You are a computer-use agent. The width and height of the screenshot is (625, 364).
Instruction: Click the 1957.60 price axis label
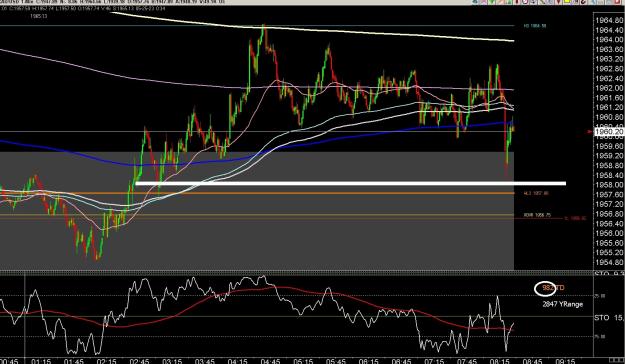tap(610, 195)
